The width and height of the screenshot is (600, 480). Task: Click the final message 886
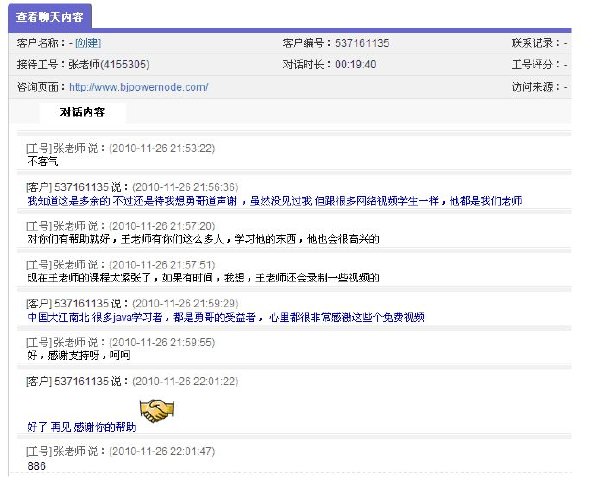point(36,466)
